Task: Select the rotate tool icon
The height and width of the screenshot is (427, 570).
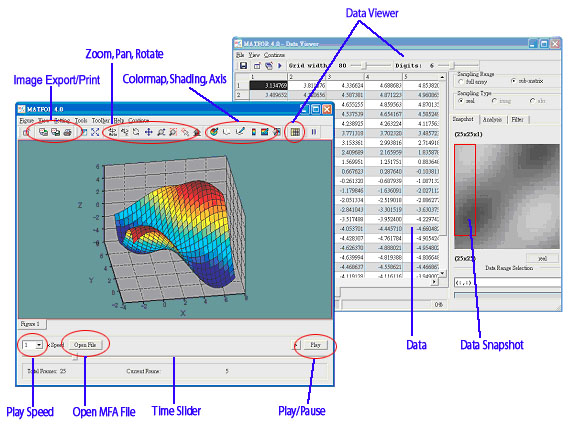Action: (x=136, y=132)
